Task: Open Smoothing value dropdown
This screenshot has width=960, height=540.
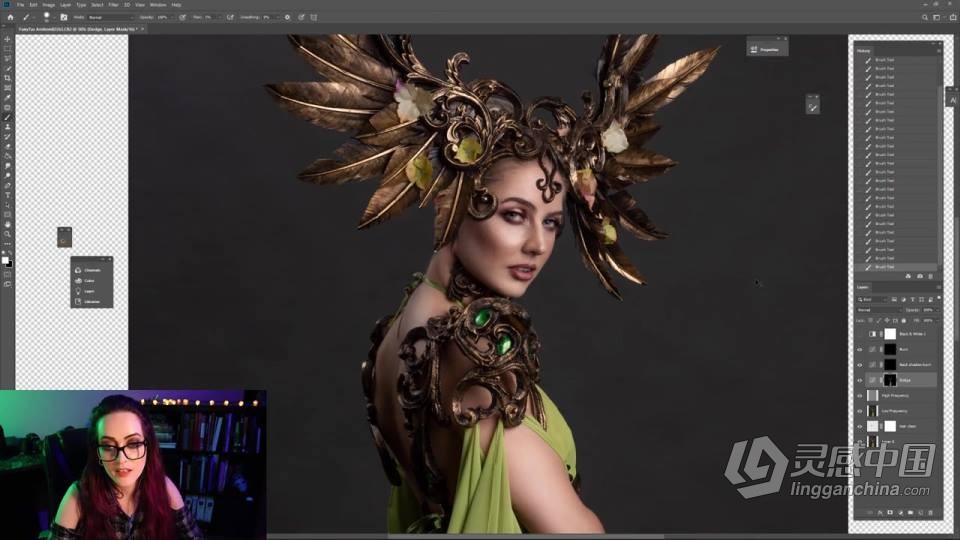Action: point(277,17)
